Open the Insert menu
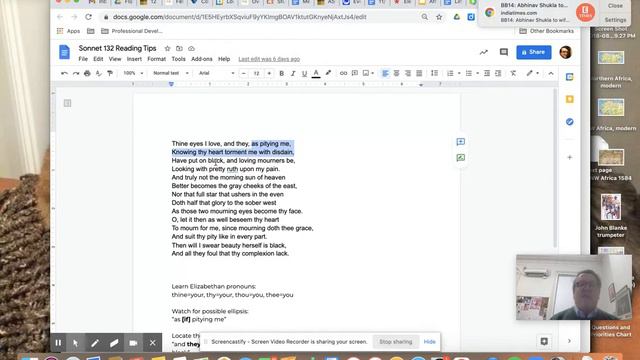This screenshot has height=360, width=640. click(x=134, y=59)
